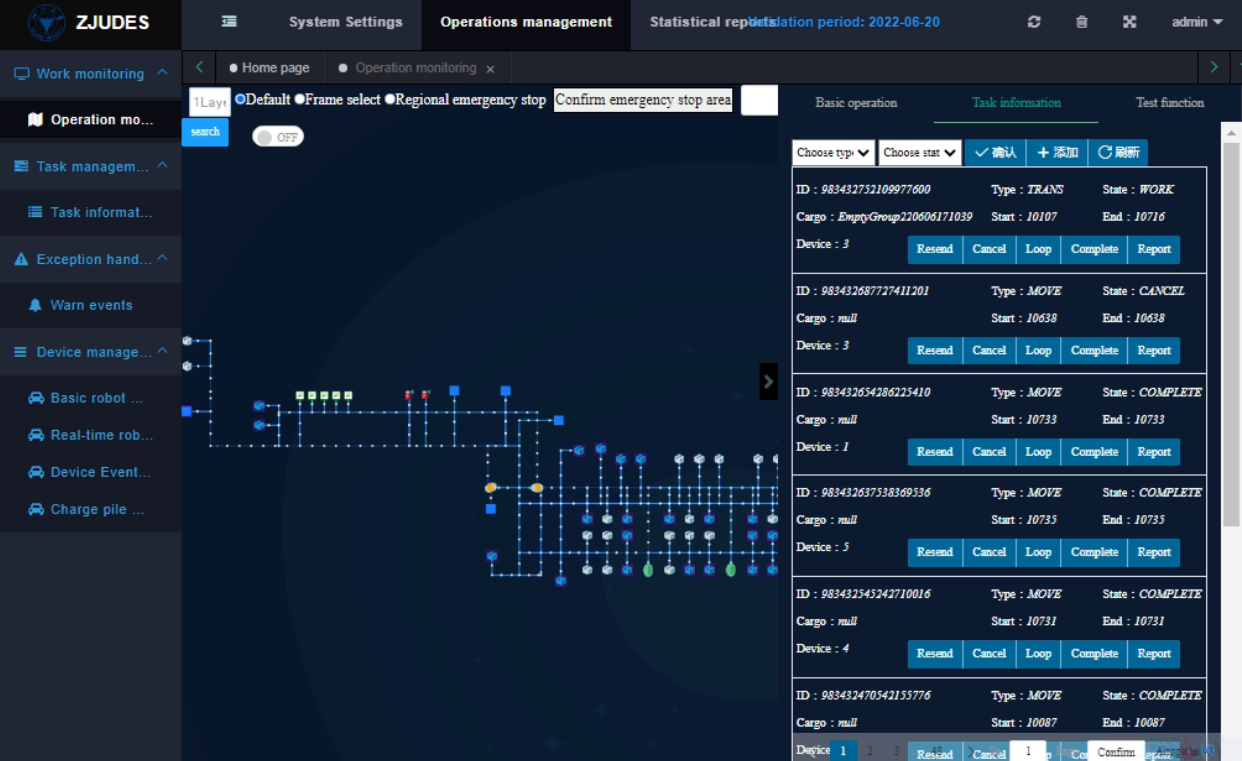1242x761 pixels.
Task: Open Warn events with the bell icon
Action: pos(91,305)
